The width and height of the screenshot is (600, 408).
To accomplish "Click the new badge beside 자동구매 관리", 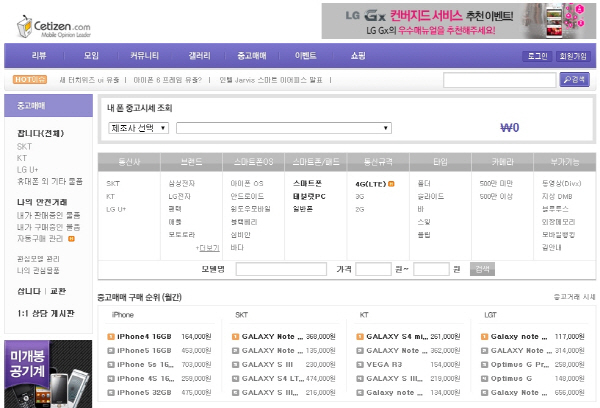I will point(72,239).
